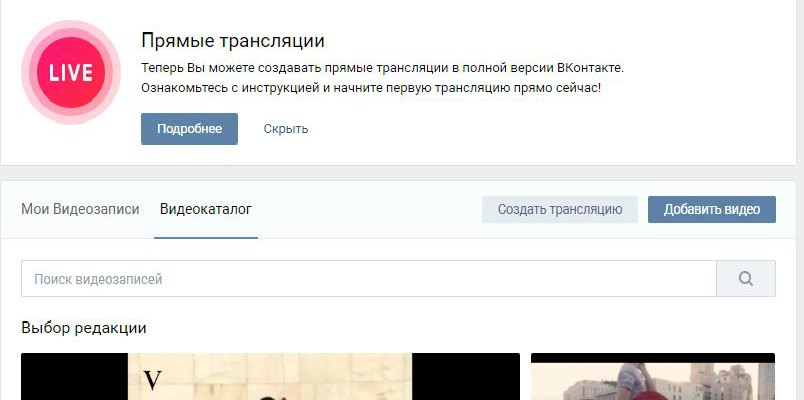
Task: Focus the Поиск видеозаписей search field
Action: point(369,278)
